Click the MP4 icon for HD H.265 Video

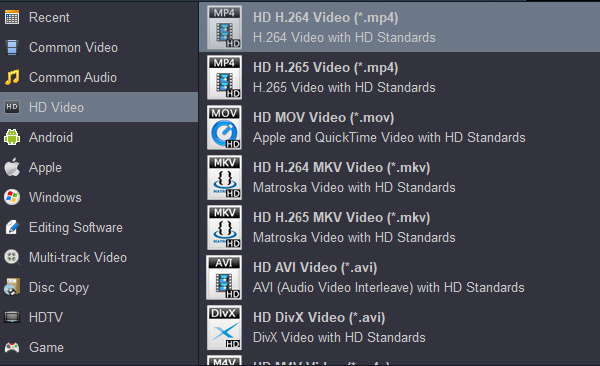(224, 77)
